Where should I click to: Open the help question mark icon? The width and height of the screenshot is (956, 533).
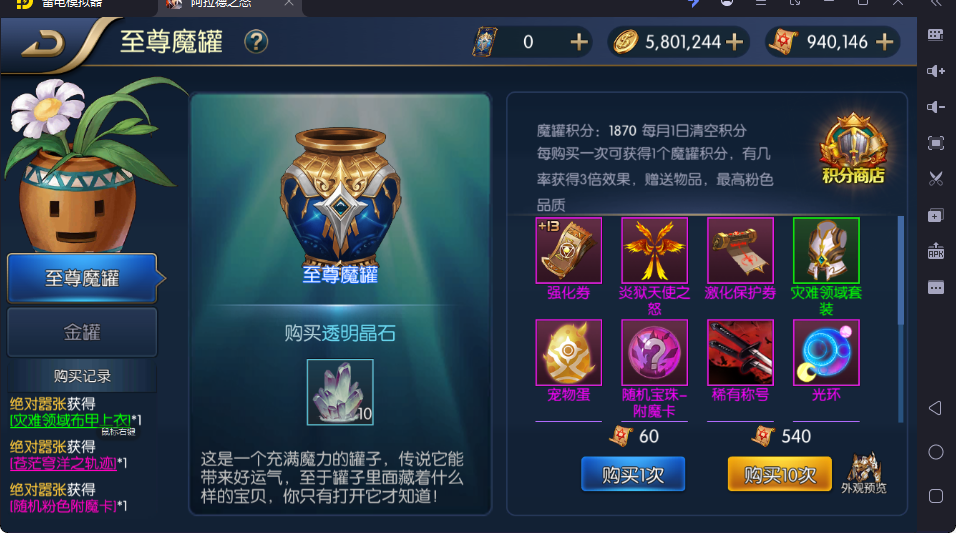coord(256,41)
